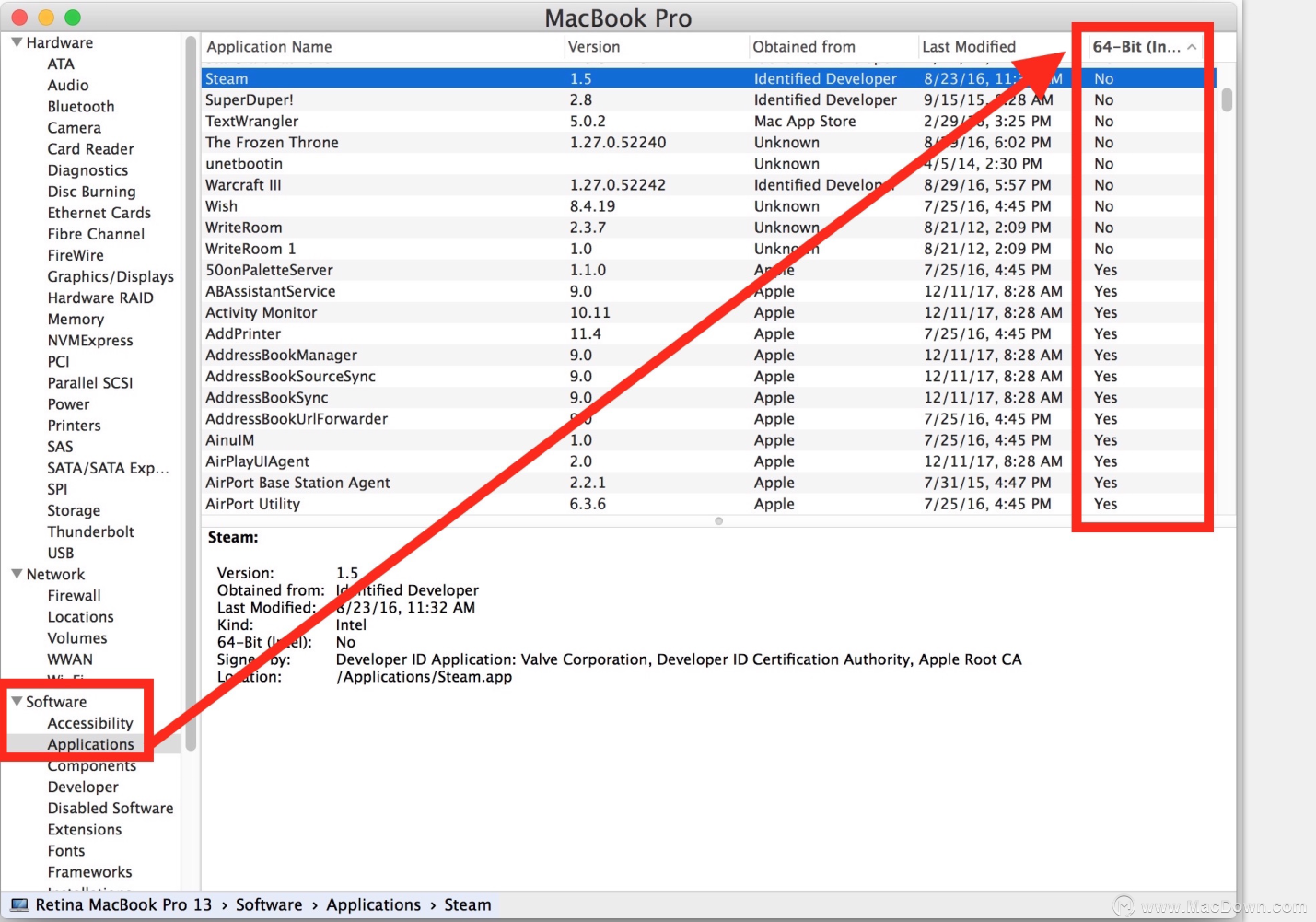Image resolution: width=1316 pixels, height=922 pixels.
Task: Click the 64-Bit column sort arrow
Action: 1192,47
